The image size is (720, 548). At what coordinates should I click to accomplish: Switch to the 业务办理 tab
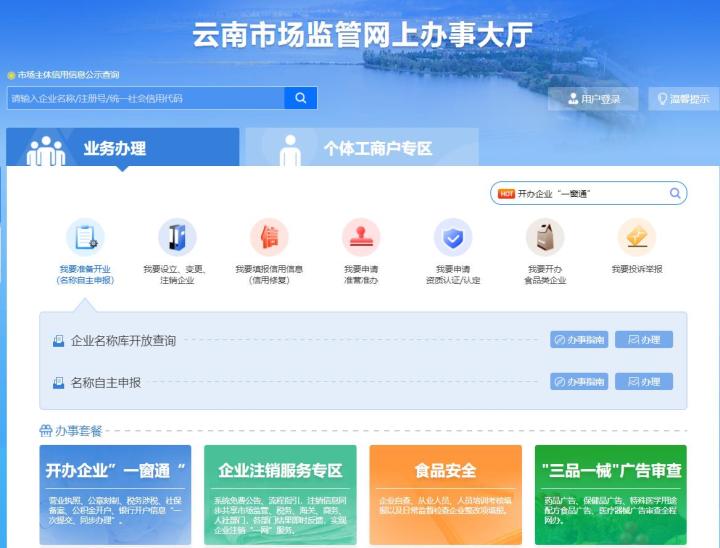[123, 147]
